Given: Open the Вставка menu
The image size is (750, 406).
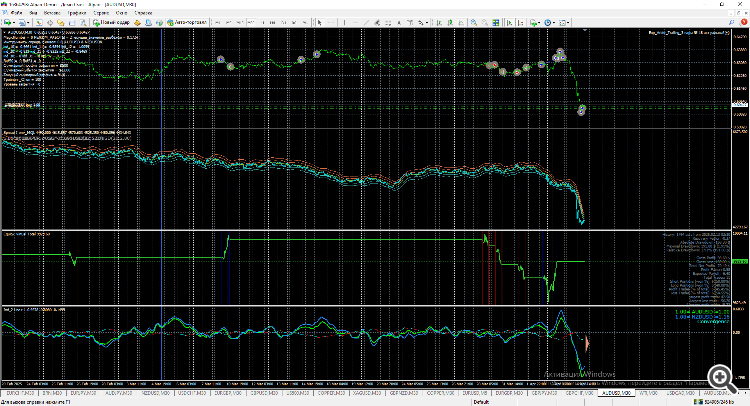Looking at the screenshot, I should tap(52, 13).
